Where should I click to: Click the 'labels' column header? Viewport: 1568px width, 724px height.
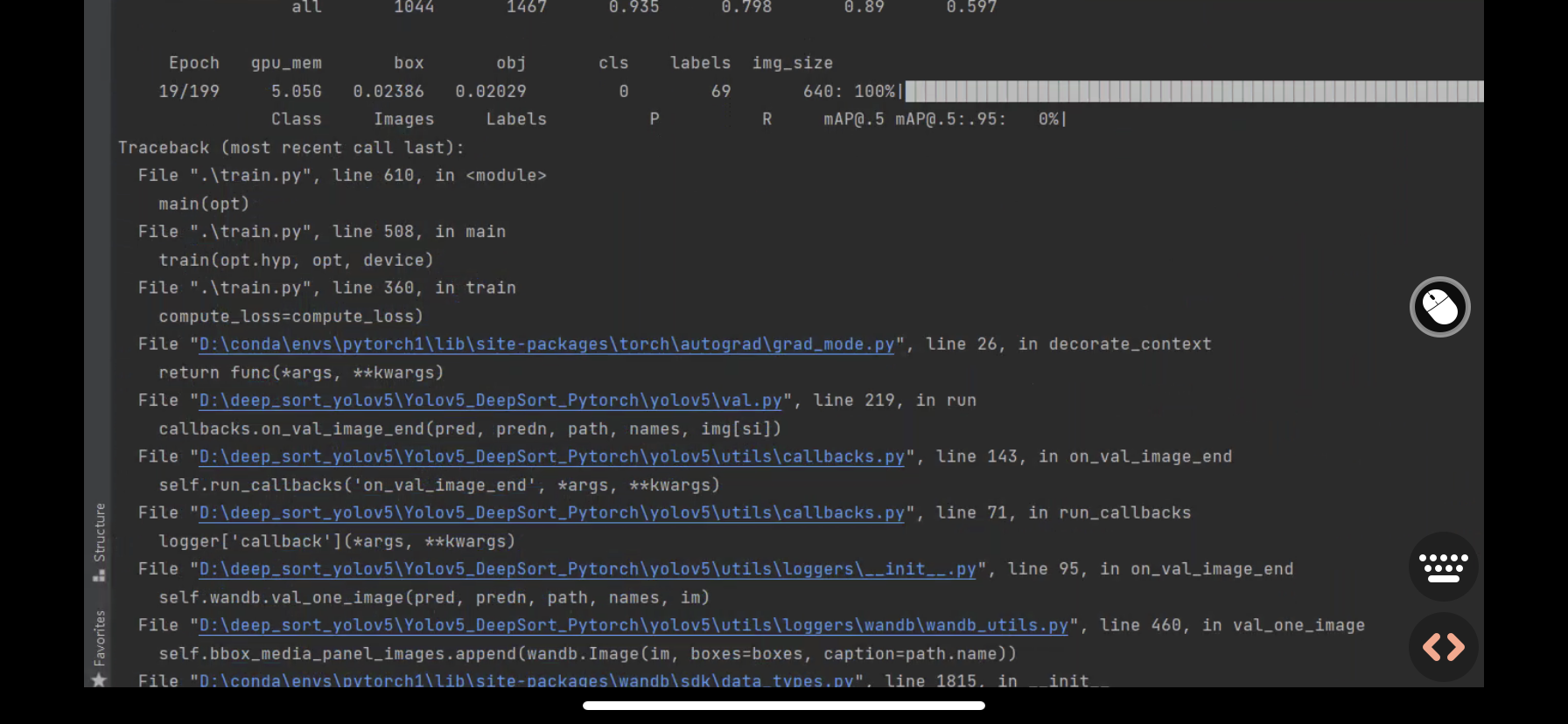701,63
